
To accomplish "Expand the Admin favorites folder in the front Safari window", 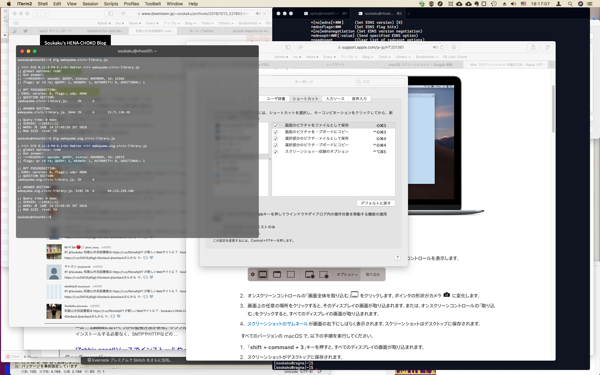I will [x=281, y=57].
